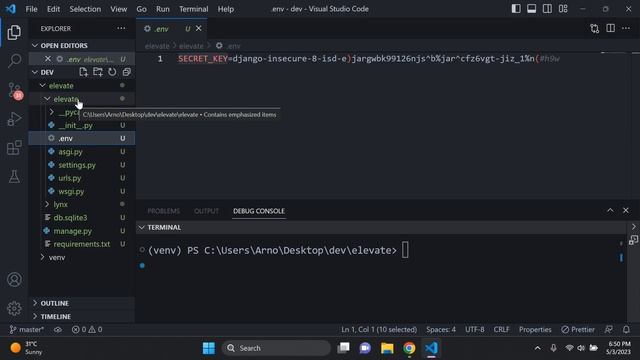Open Source Control view with badge

pos(15,91)
